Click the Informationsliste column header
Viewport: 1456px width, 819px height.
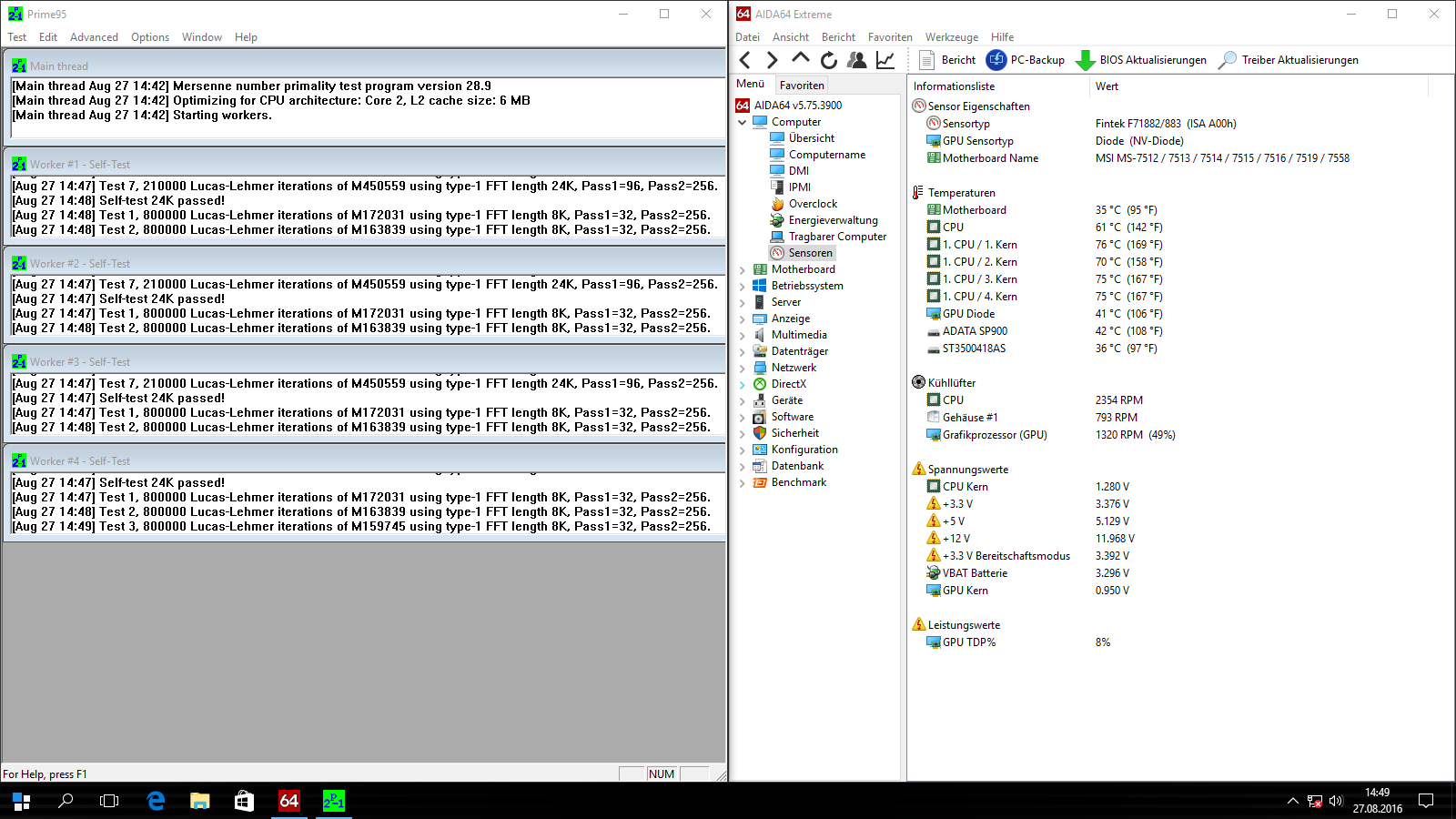[x=999, y=86]
